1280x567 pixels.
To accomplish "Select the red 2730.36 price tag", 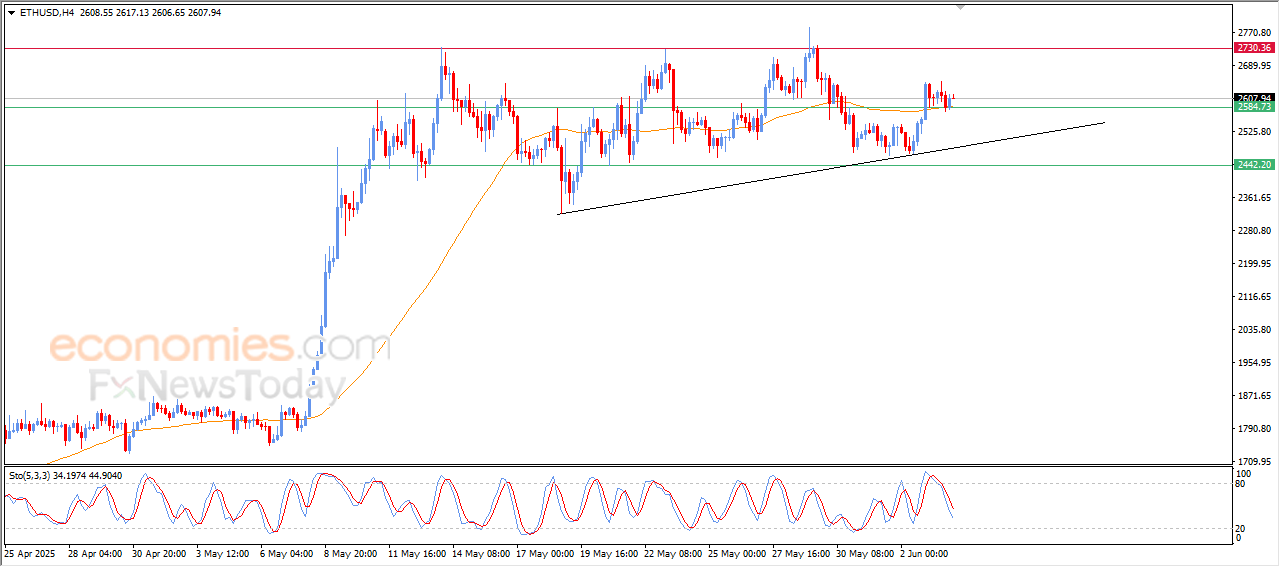I will [1253, 48].
